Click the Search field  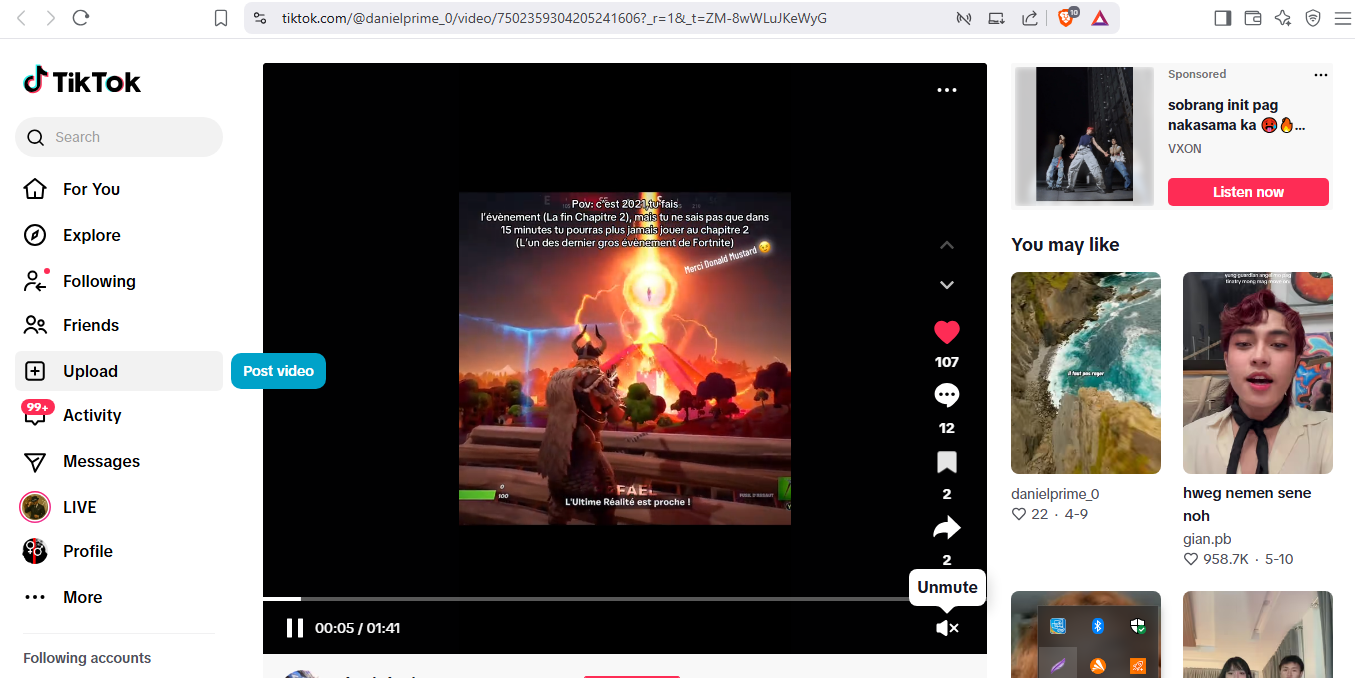point(119,137)
